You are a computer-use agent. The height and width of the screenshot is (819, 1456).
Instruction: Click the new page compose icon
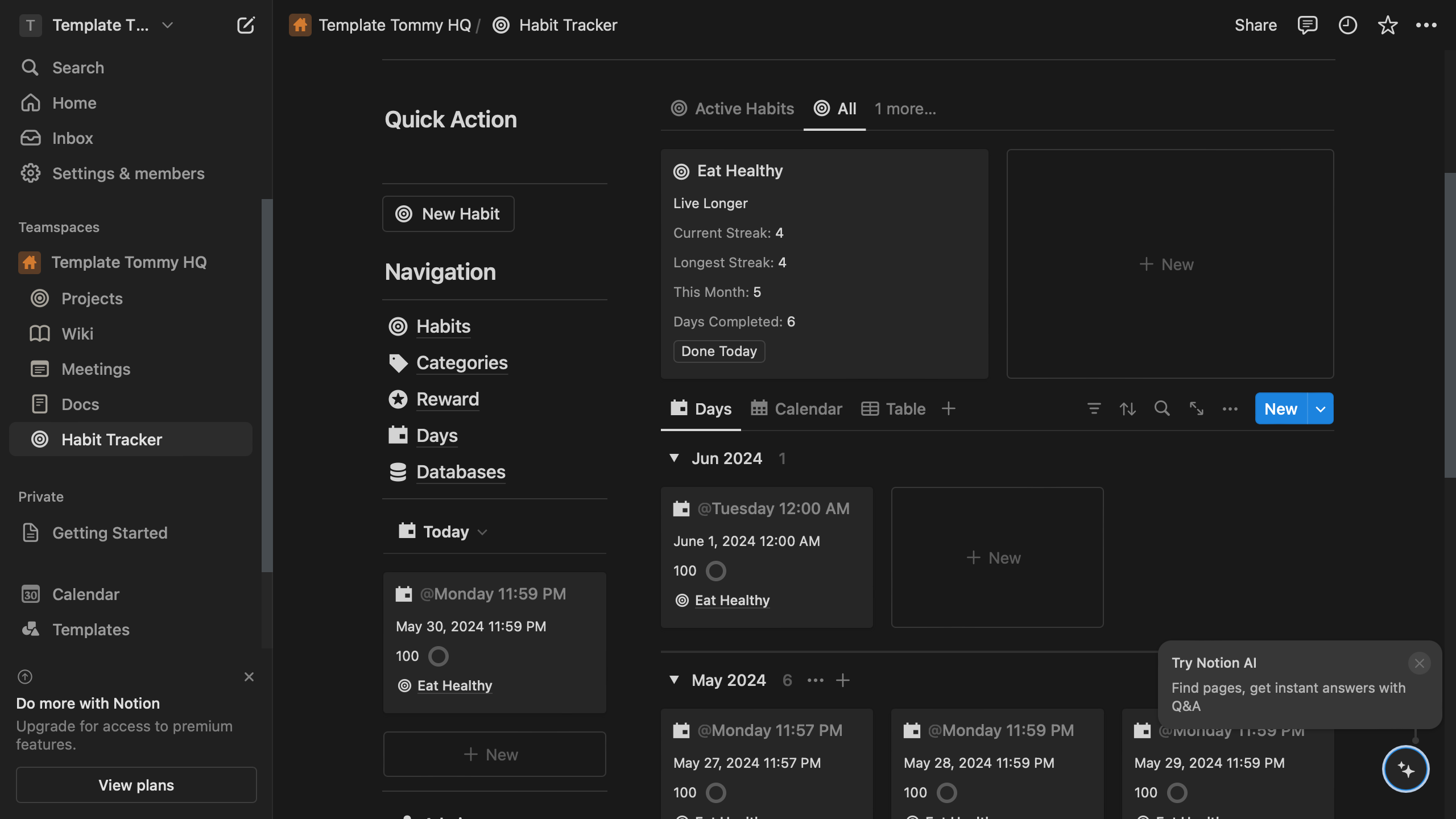tap(246, 25)
